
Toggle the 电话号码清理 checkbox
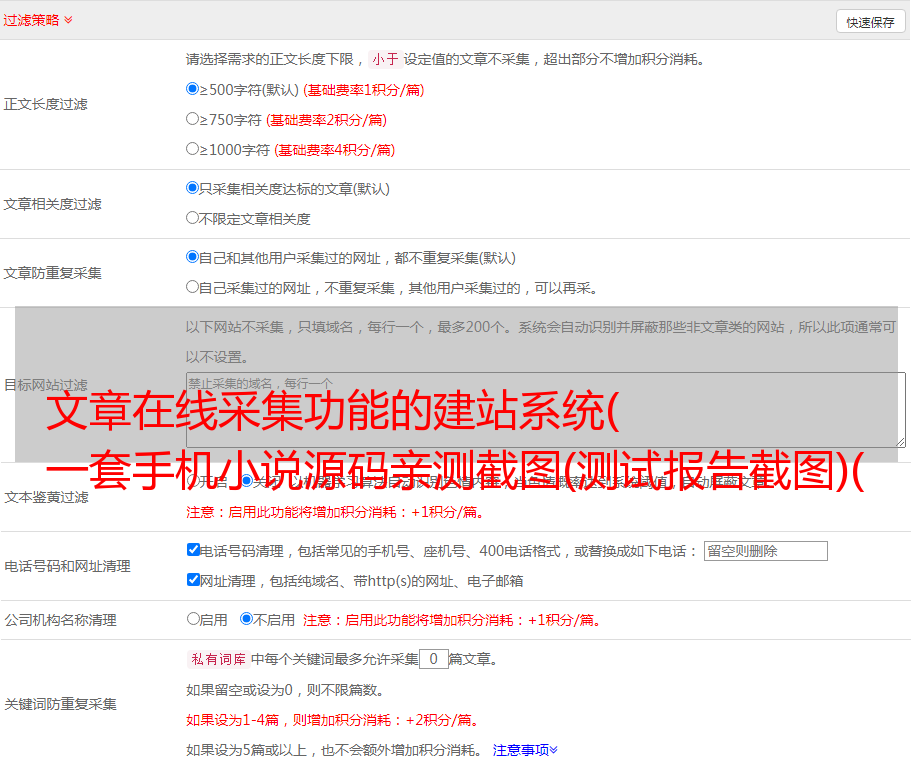pos(194,550)
